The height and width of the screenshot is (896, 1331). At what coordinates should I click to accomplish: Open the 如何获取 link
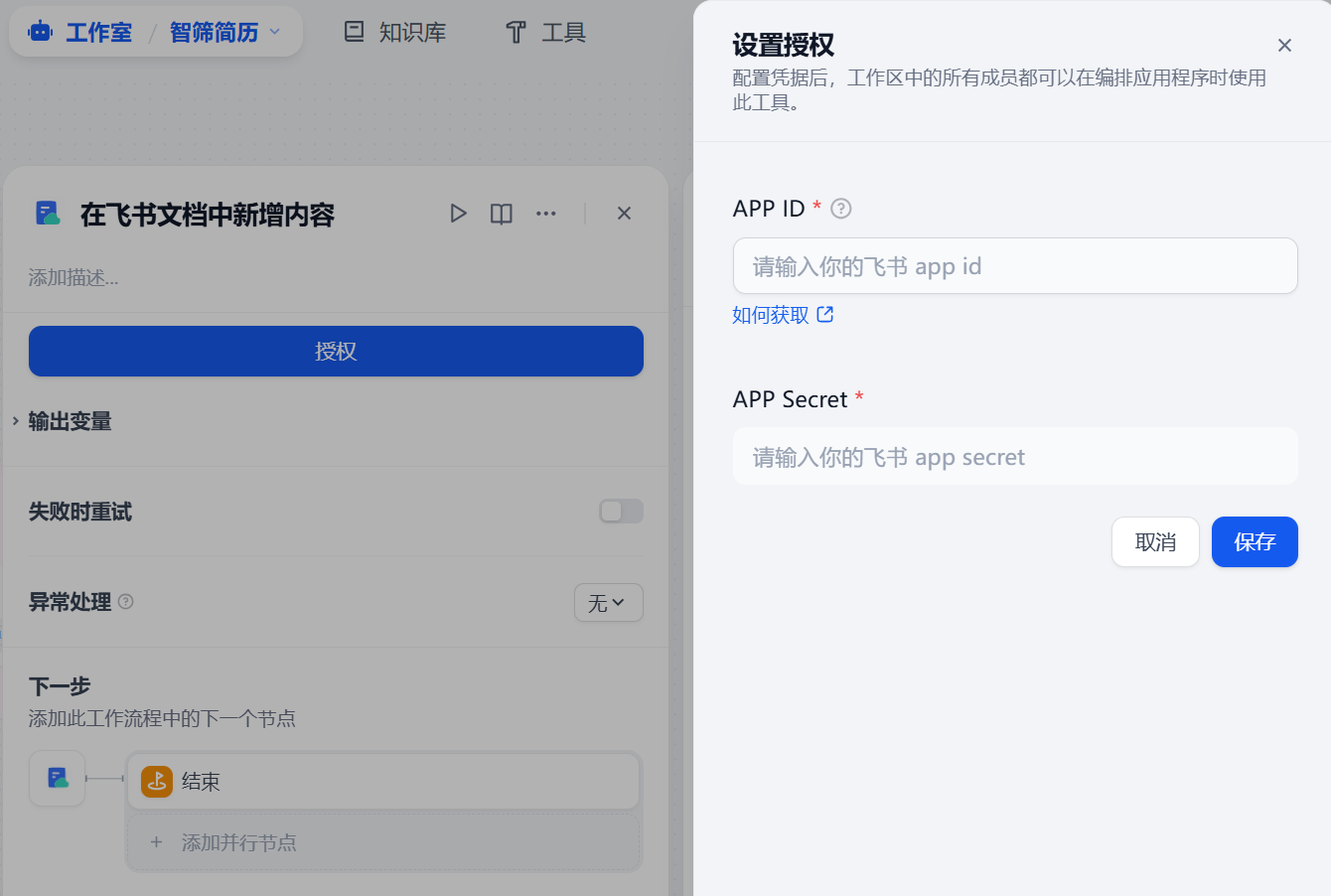(x=770, y=314)
